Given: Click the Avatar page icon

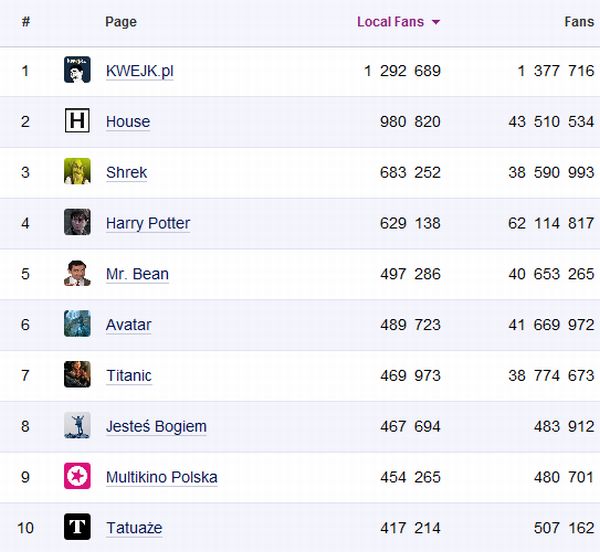Looking at the screenshot, I should pos(77,324).
